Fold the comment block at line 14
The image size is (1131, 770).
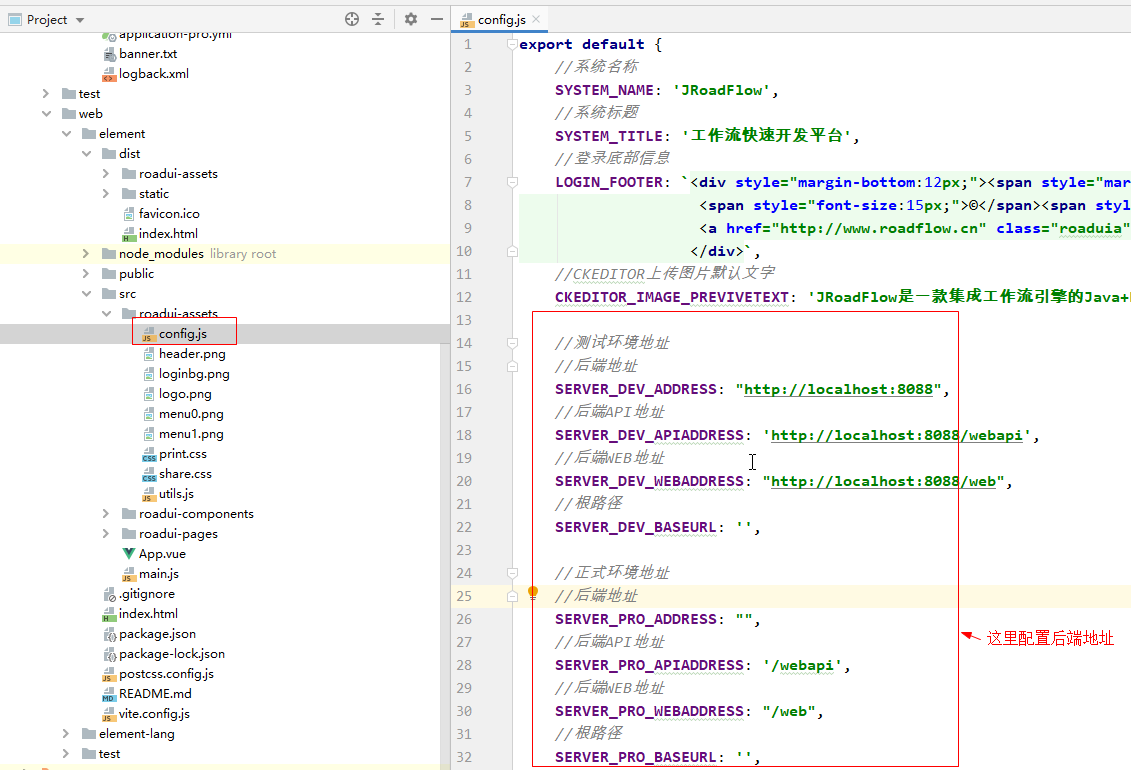512,343
